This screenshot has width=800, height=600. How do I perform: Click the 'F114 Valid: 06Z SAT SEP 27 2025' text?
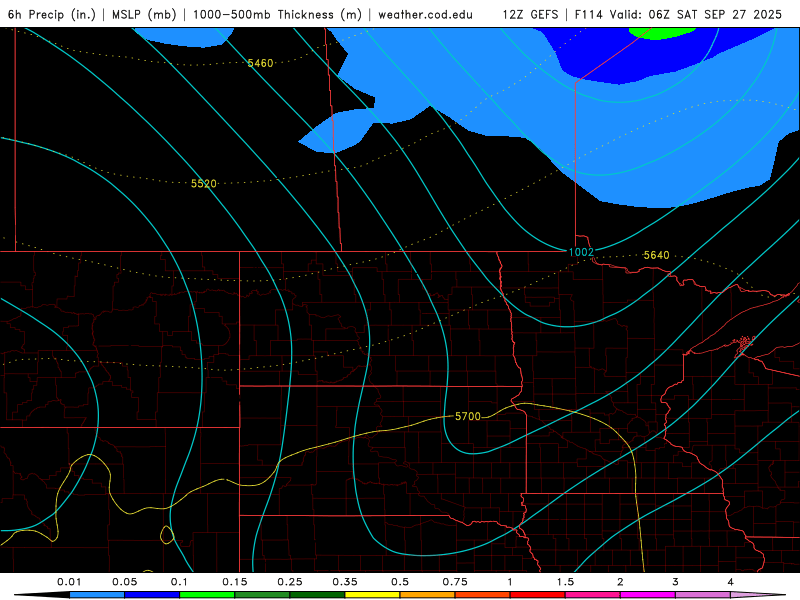click(678, 14)
